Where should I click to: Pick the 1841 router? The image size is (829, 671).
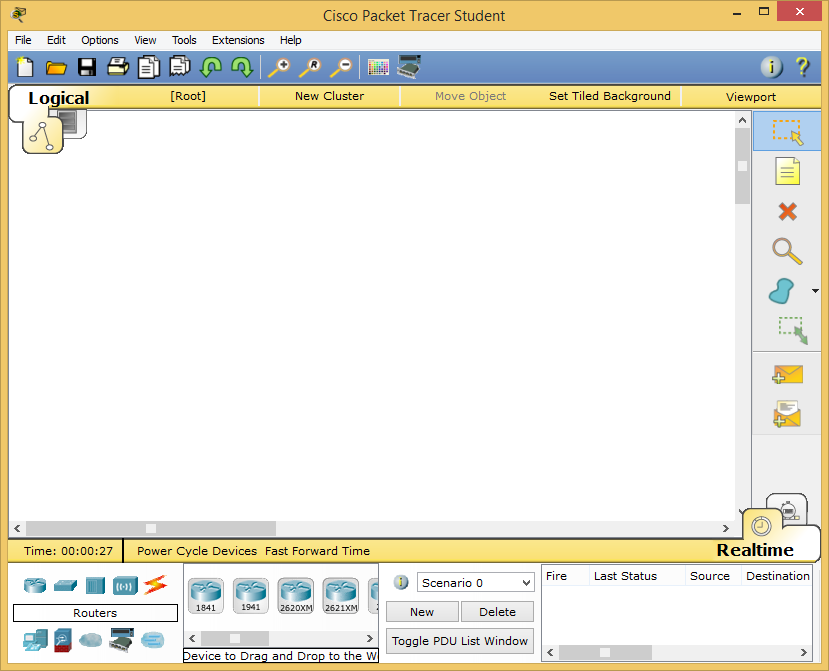pos(206,596)
